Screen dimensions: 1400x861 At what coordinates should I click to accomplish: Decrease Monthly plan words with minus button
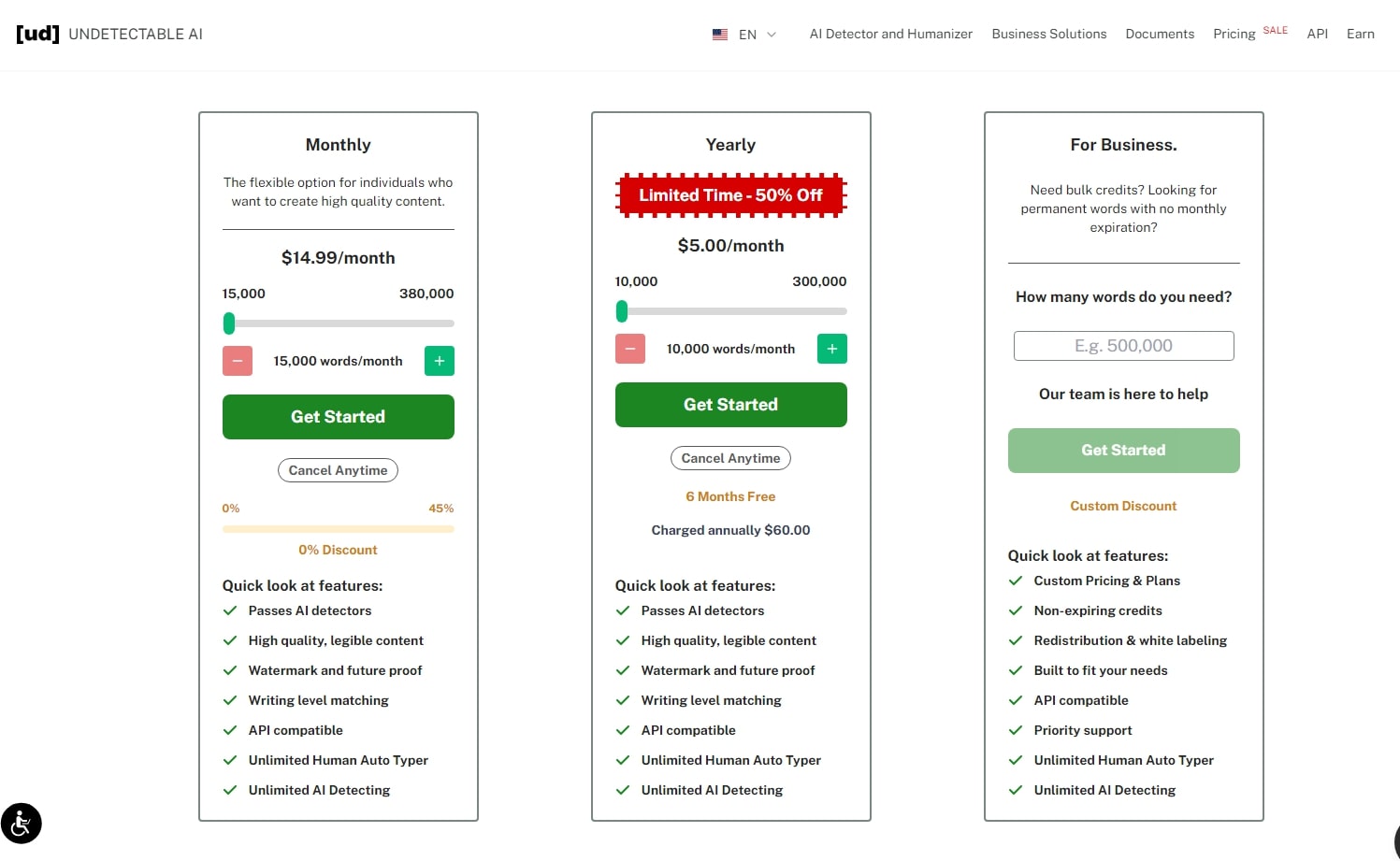coord(238,361)
